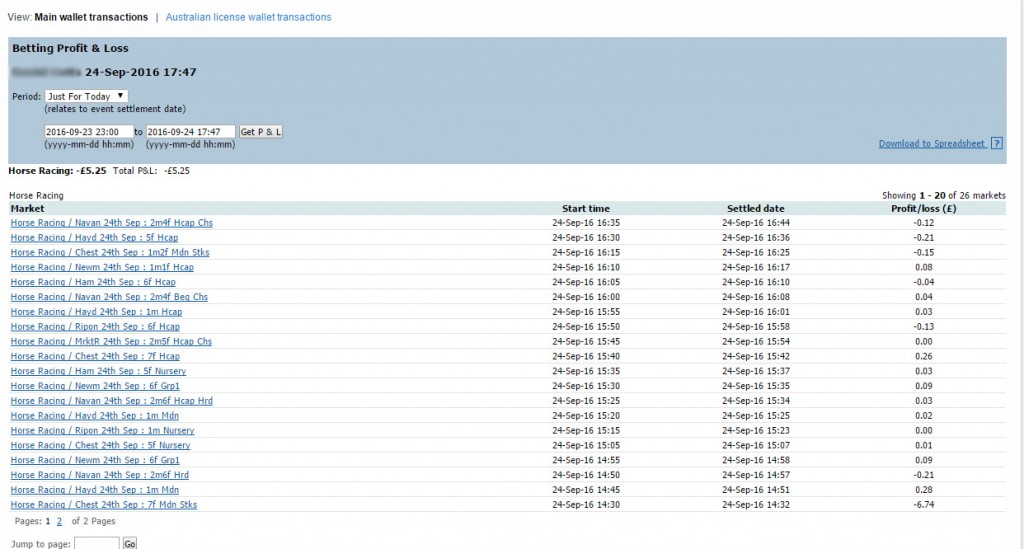Click the start date field 2016-09-23 23:00

(x=89, y=132)
